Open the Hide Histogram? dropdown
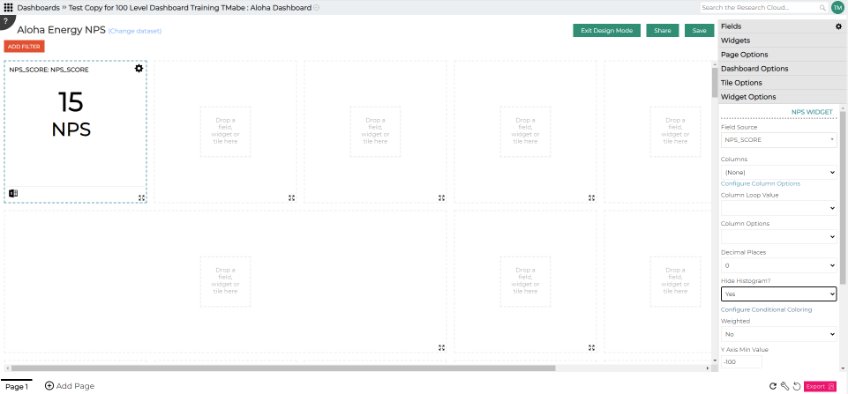Viewport: 848px width, 394px height. pyautogui.click(x=779, y=294)
